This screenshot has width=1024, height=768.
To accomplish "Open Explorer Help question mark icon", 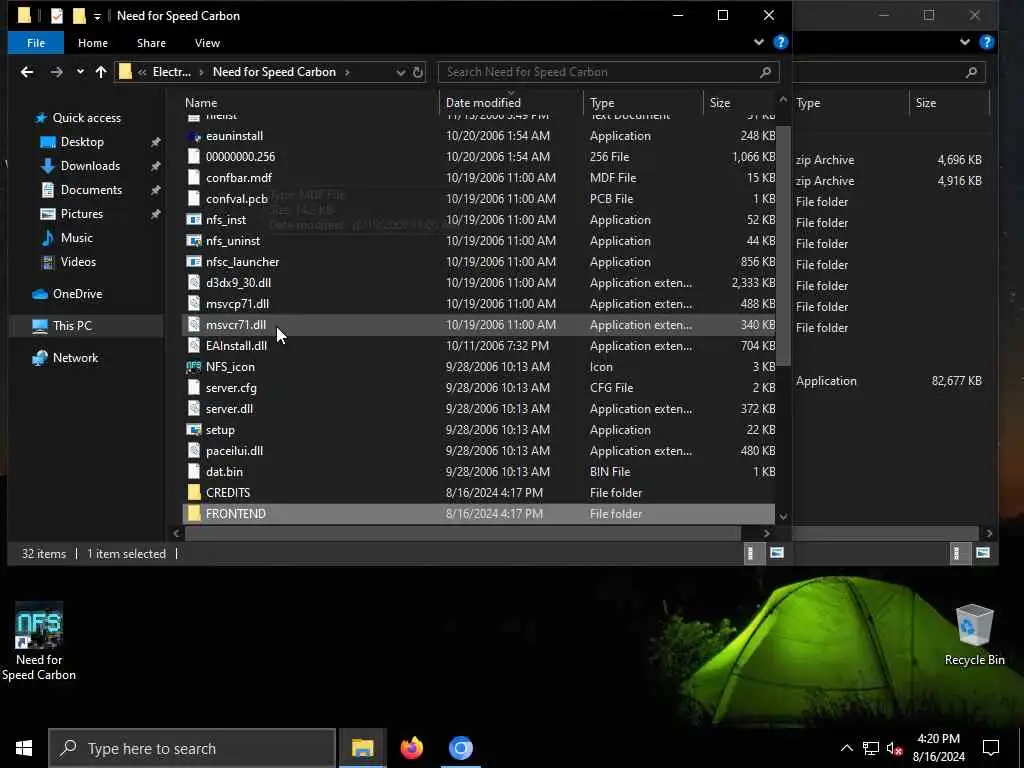I will (780, 42).
